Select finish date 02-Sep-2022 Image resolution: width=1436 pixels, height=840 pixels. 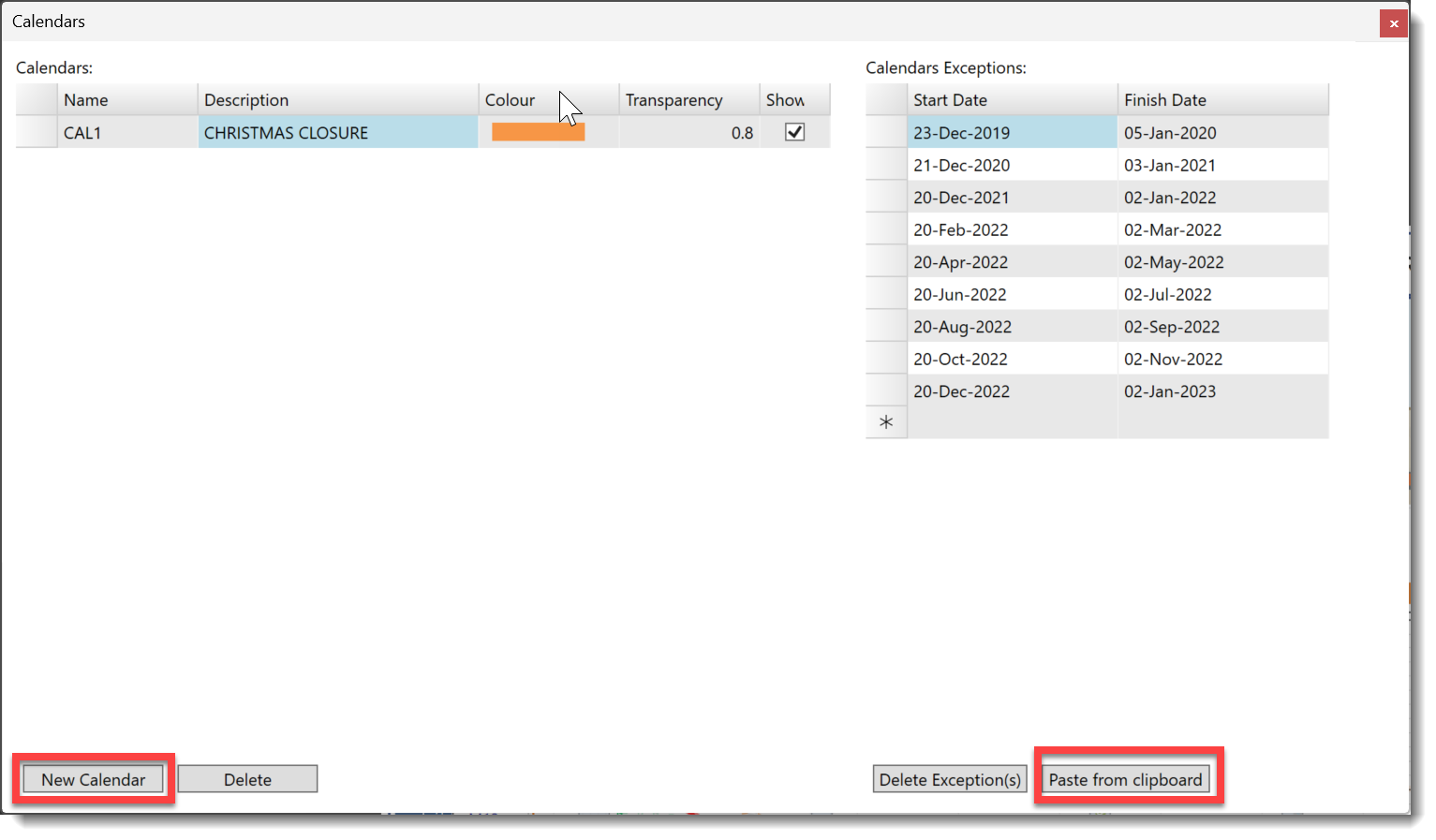(x=1223, y=326)
